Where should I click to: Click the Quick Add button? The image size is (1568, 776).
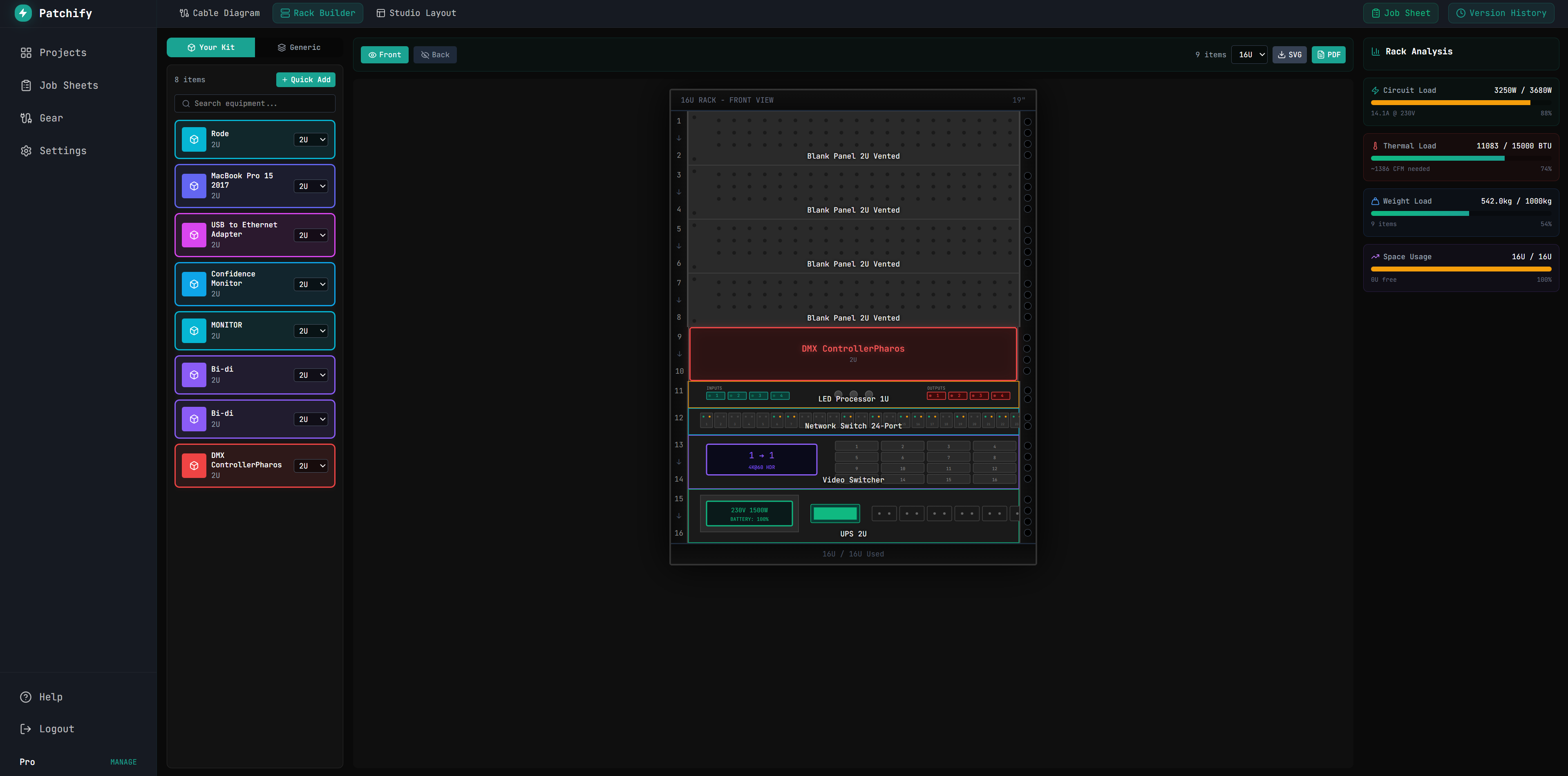point(306,80)
